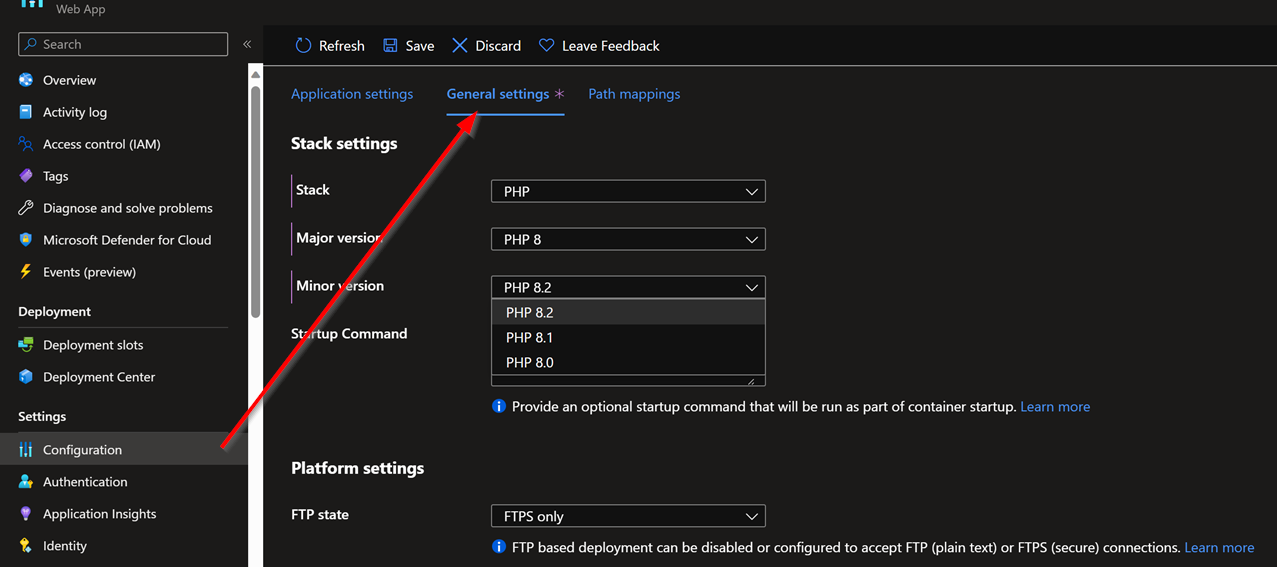Open the Major version PHP 8 dropdown
Screen dimensions: 1277x567
tap(628, 239)
